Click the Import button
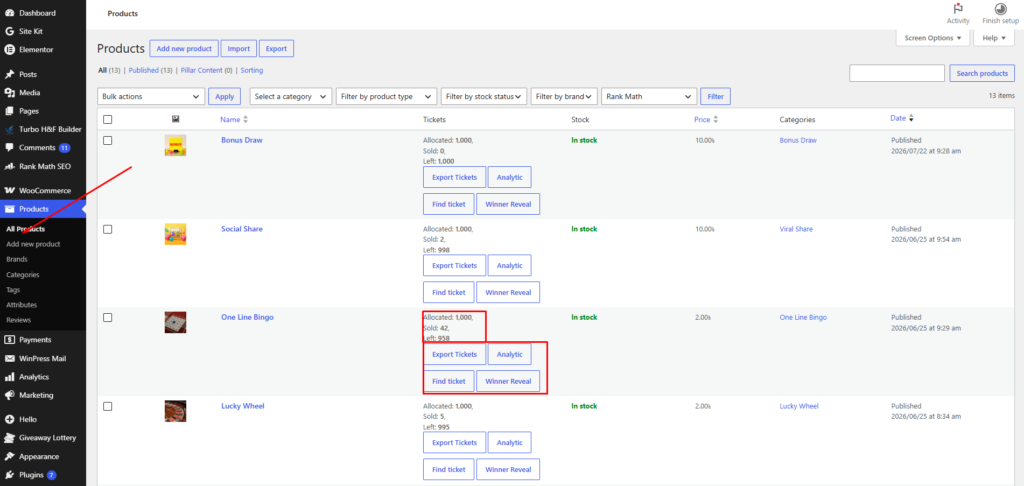The height and width of the screenshot is (486, 1024). pyautogui.click(x=238, y=48)
